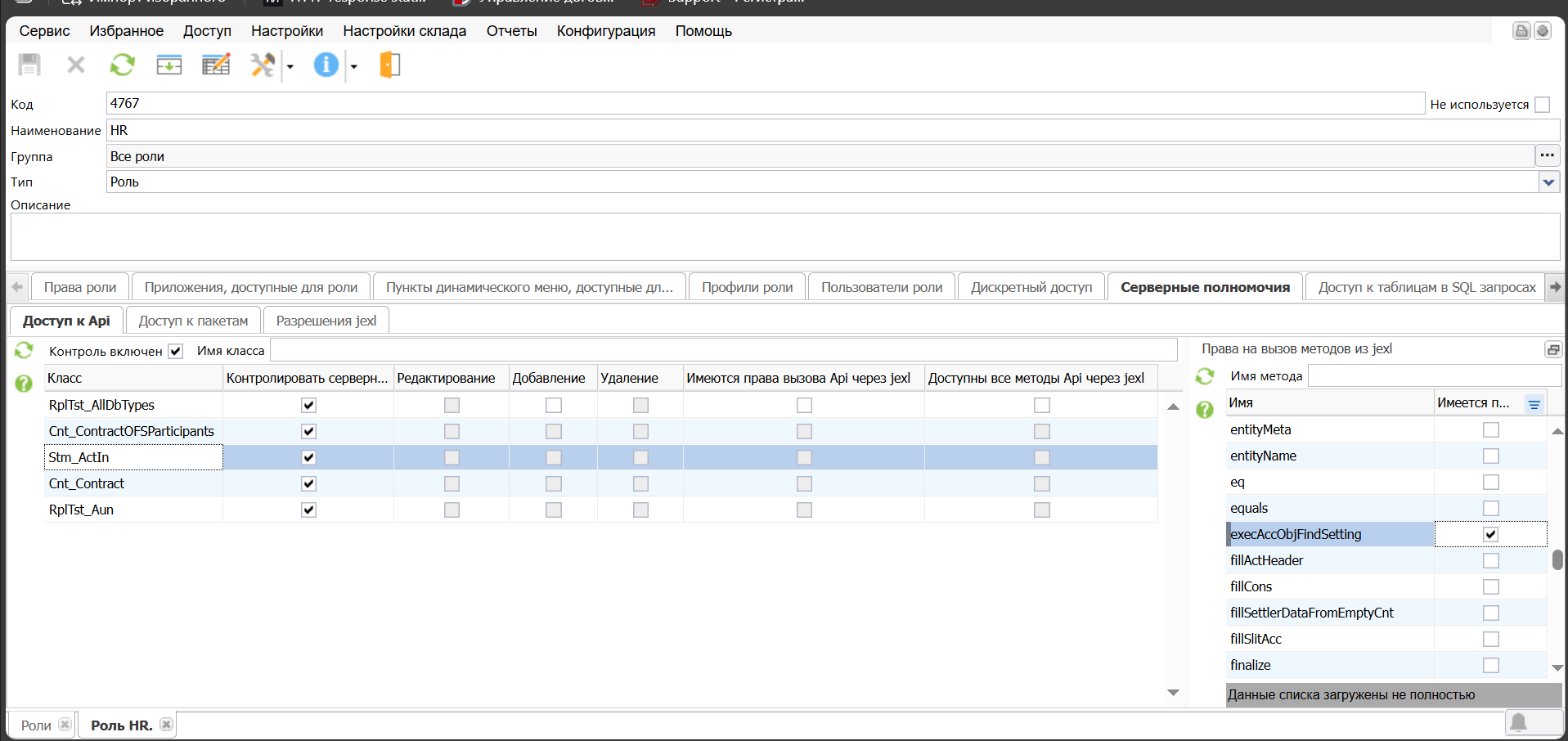Switch to the 'Пользователи роли' tab
Image resolution: width=1568 pixels, height=741 pixels.
tap(881, 287)
